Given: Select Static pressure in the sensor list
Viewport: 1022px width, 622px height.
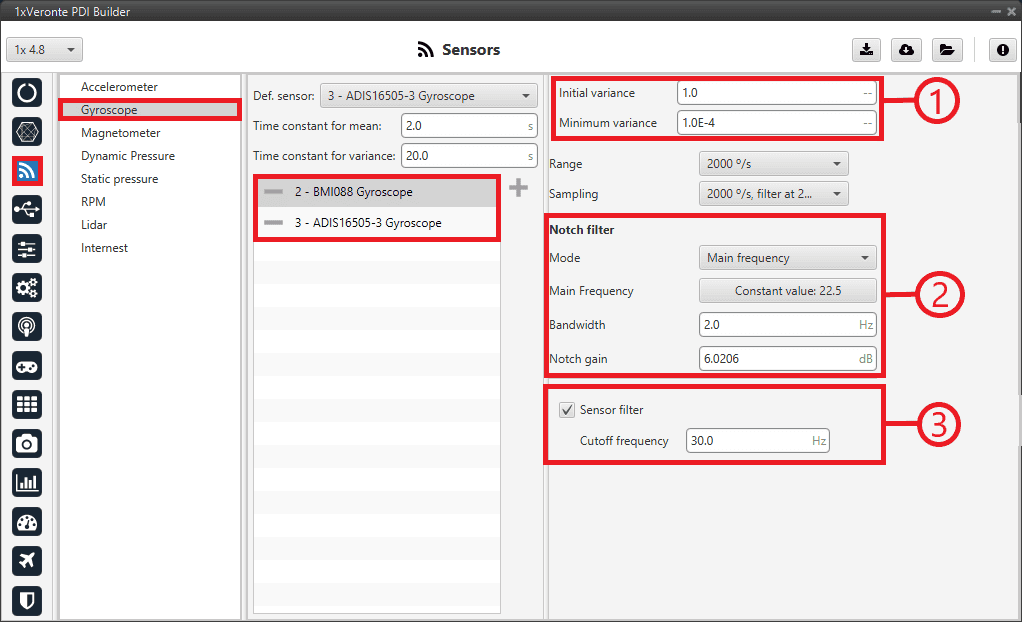Looking at the screenshot, I should pyautogui.click(x=119, y=179).
